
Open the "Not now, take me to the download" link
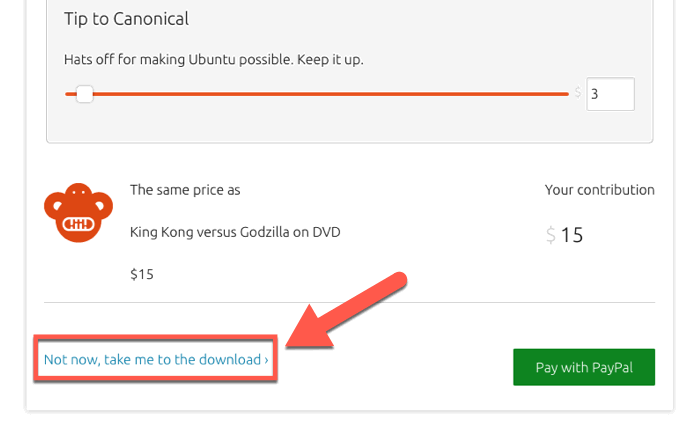click(152, 360)
